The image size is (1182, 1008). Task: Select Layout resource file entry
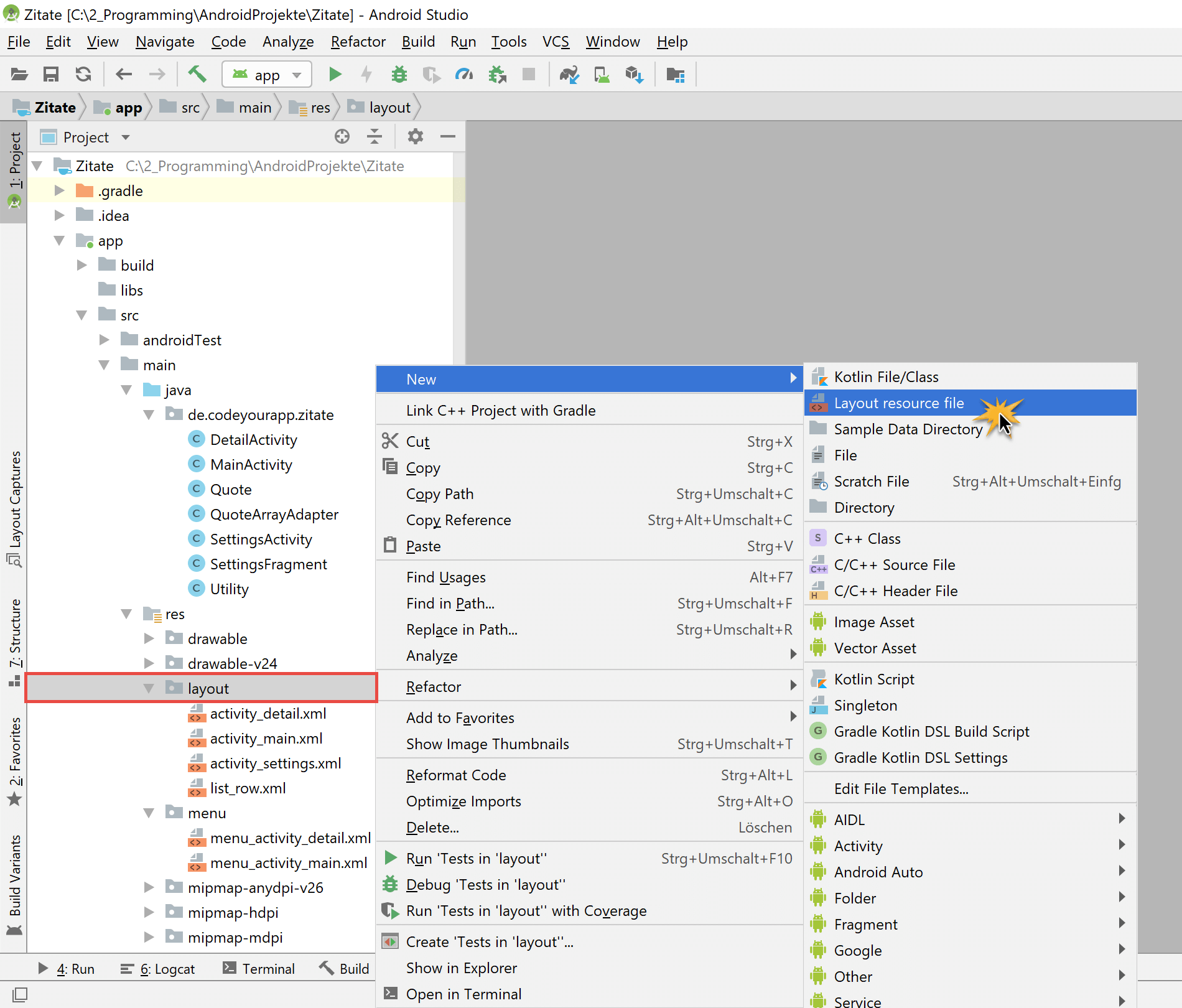(x=970, y=403)
